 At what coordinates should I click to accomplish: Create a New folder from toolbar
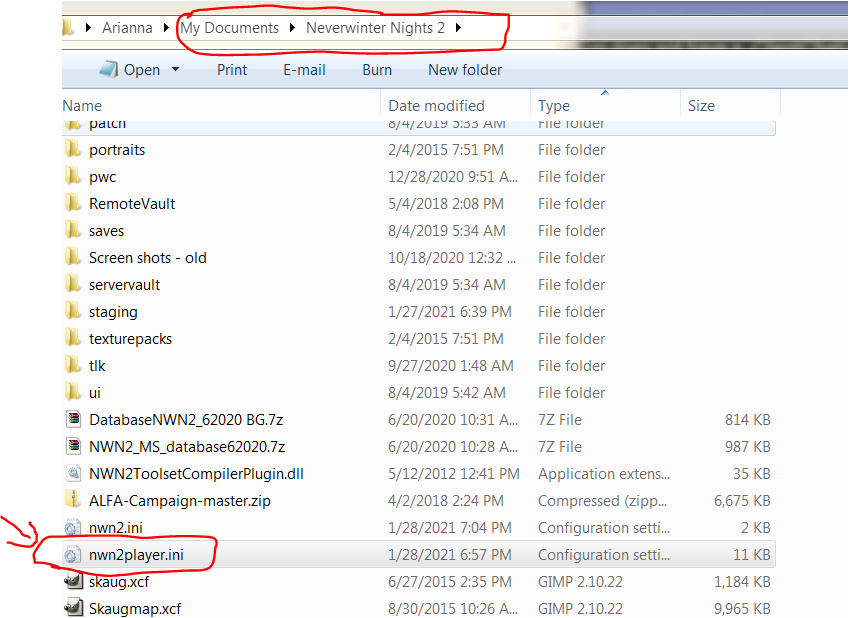click(465, 70)
